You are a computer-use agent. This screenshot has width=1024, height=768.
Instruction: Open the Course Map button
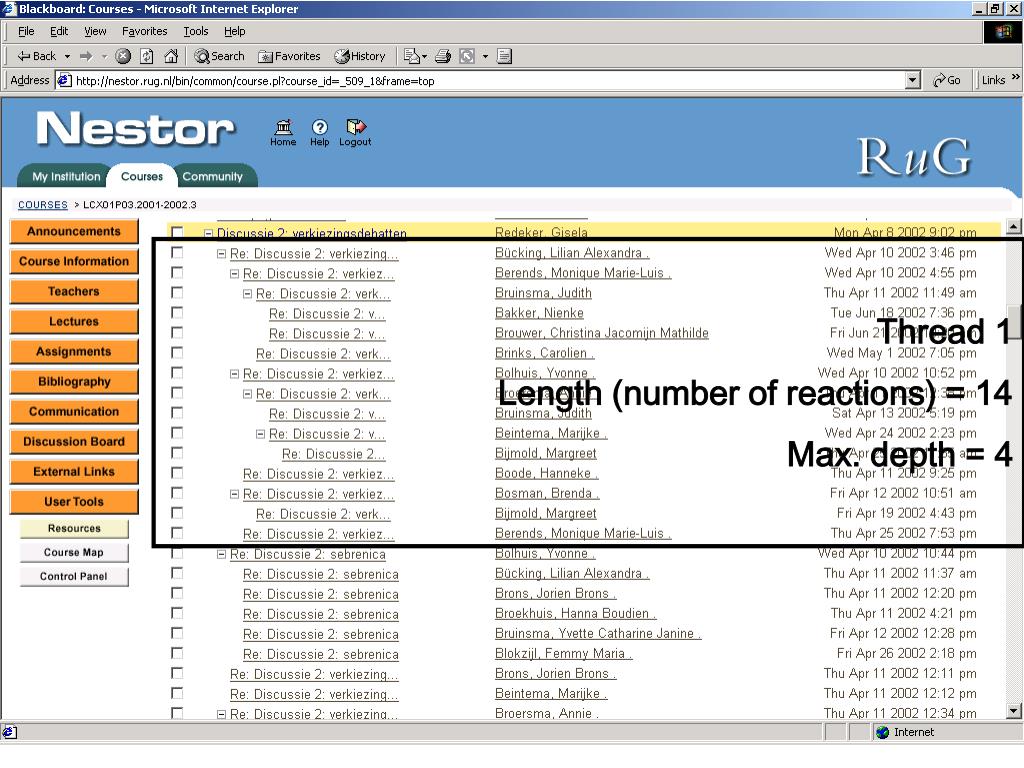point(74,552)
